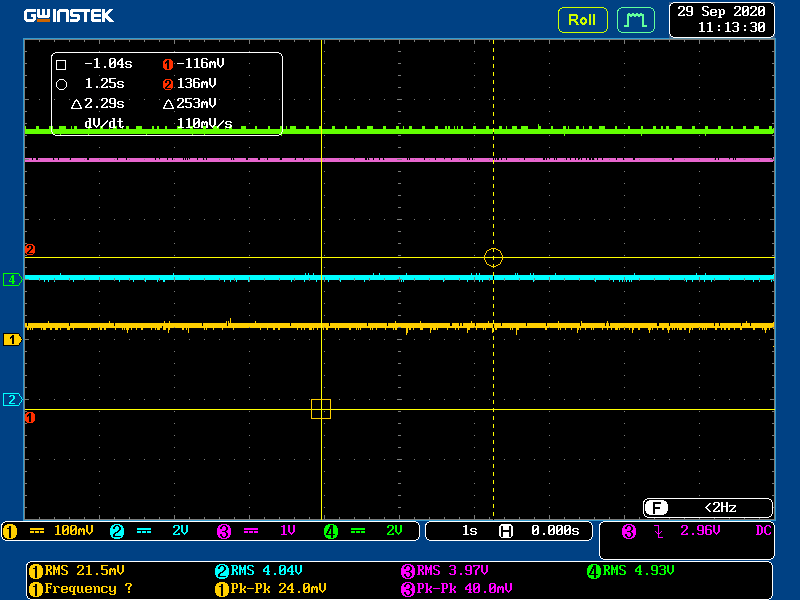Image resolution: width=800 pixels, height=600 pixels.
Task: Click the circle cursor intersection marker
Action: [x=493, y=258]
